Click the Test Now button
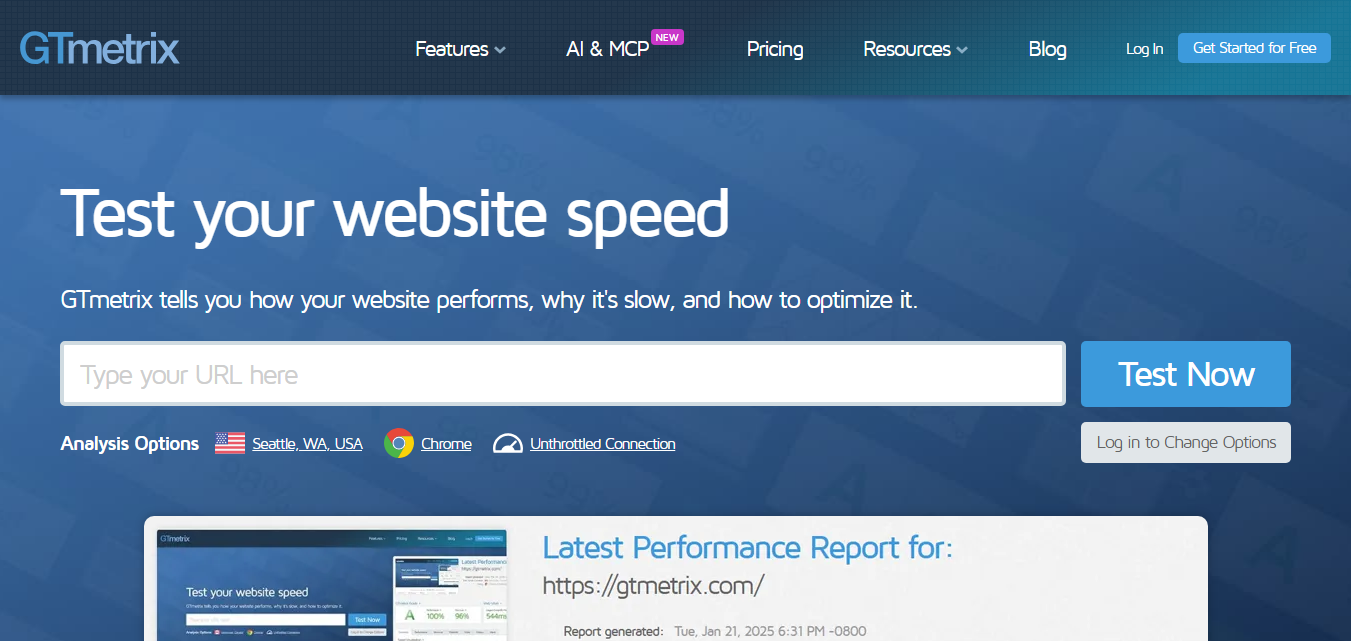This screenshot has height=641, width=1351. click(x=1186, y=374)
